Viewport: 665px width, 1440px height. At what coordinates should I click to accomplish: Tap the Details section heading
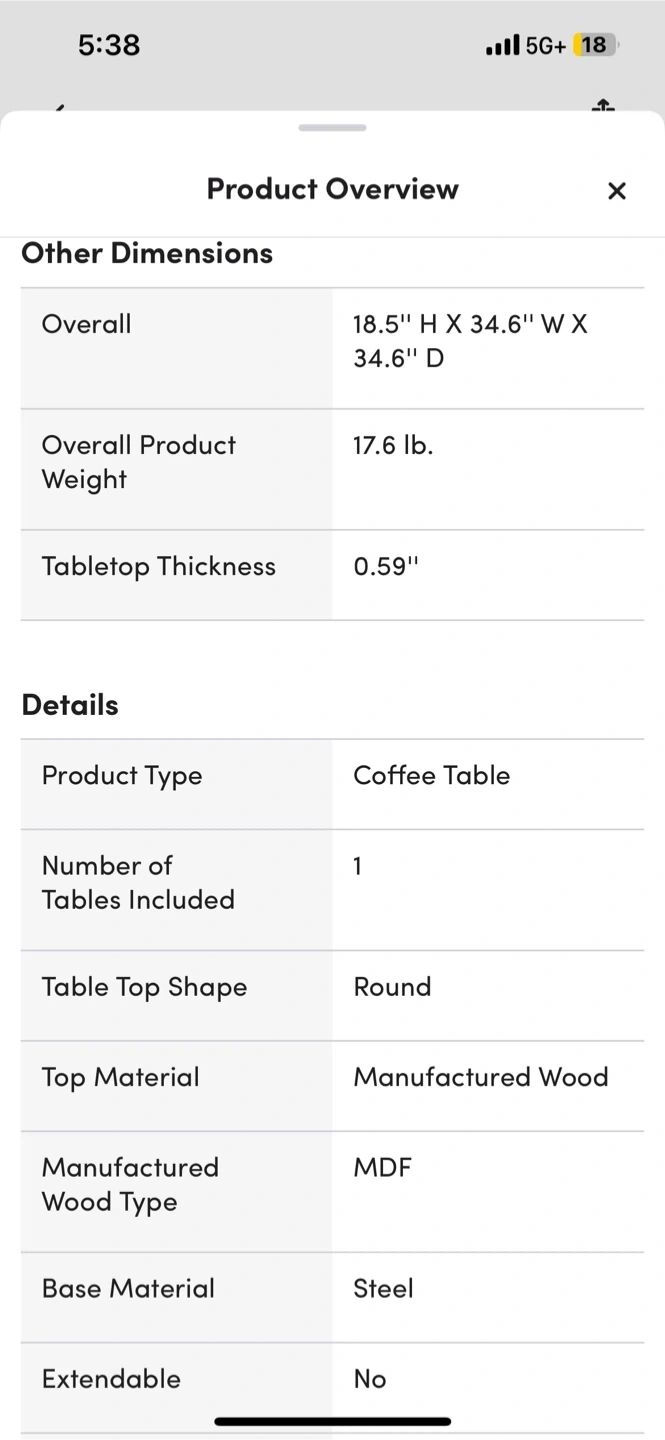tap(70, 705)
